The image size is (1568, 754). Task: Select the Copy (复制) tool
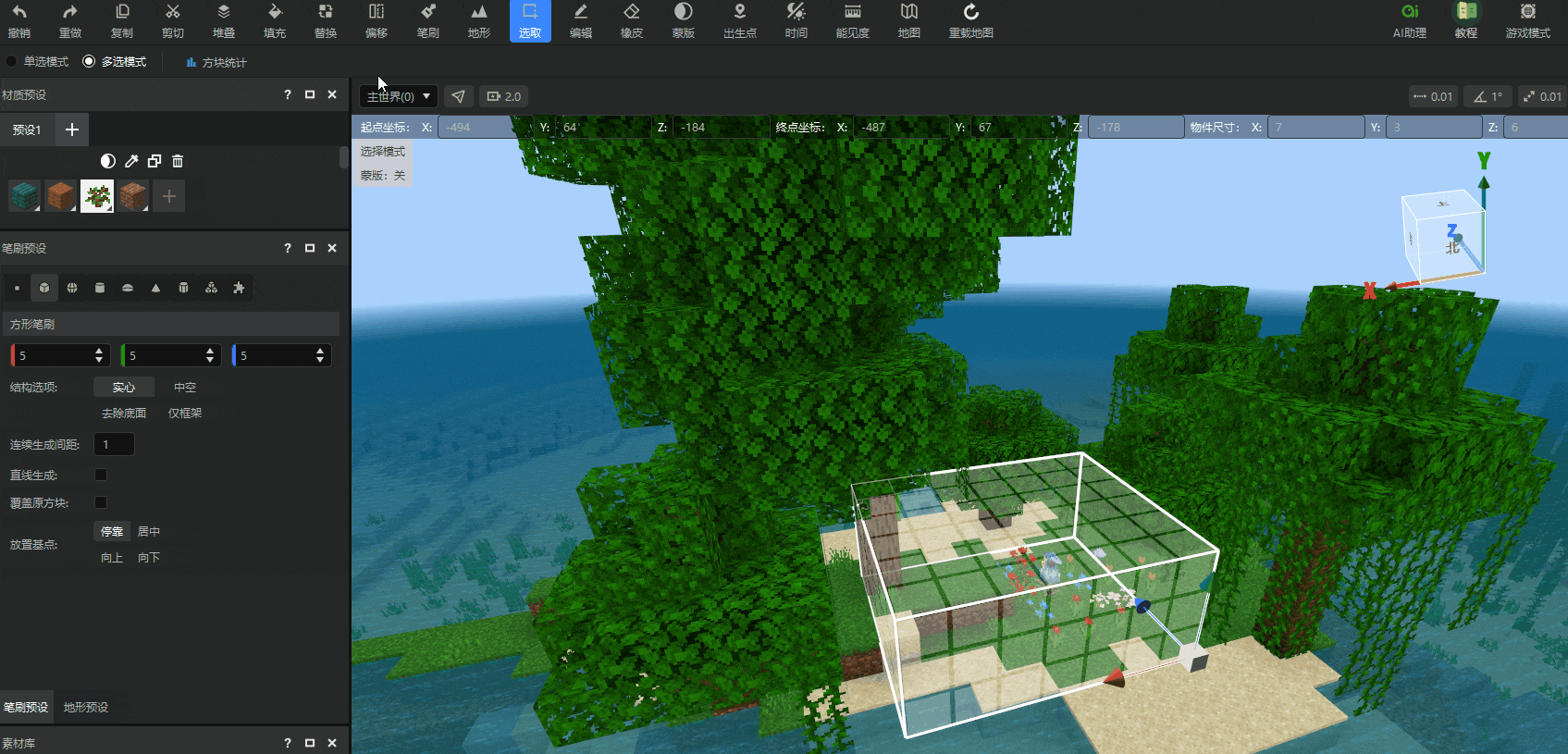[122, 20]
